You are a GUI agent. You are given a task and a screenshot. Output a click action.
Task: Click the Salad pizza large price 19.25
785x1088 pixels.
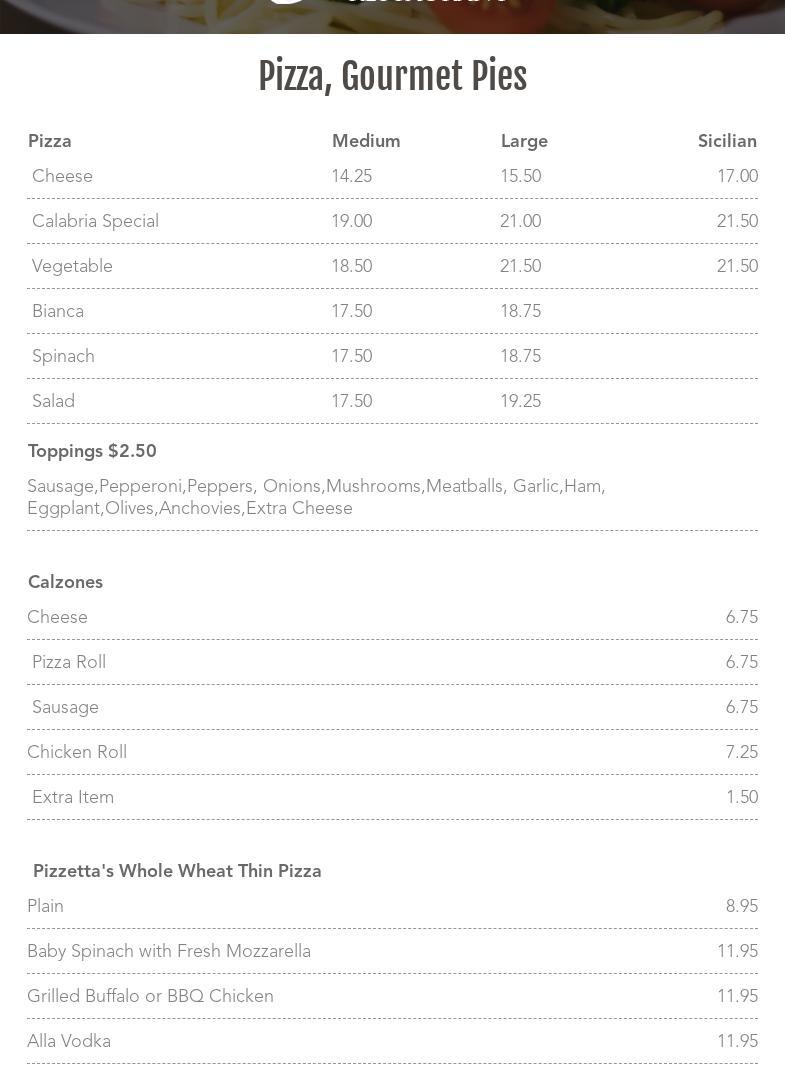coord(521,401)
